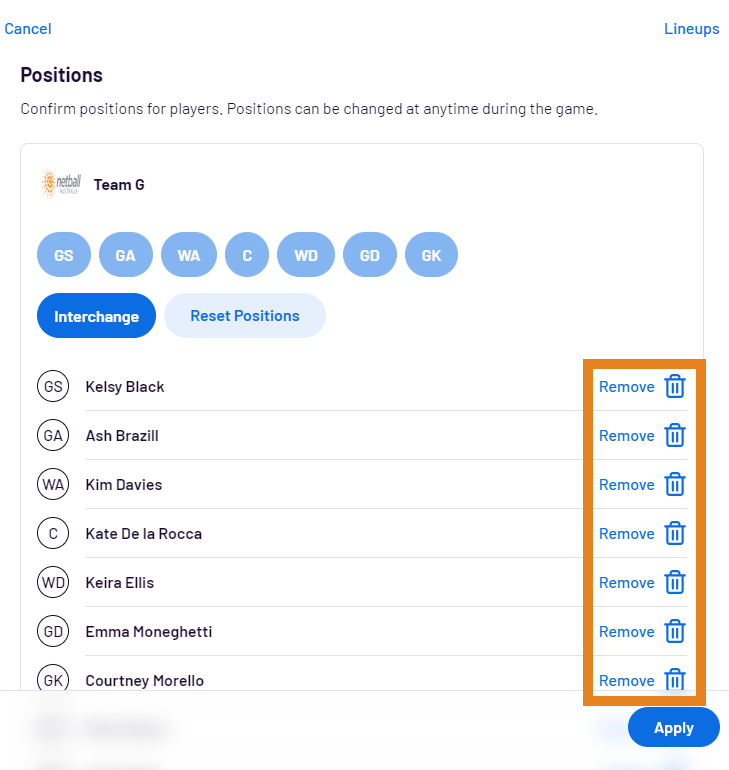Click trash icon next to Keira Ellis
Screen dimensions: 729x770
[675, 582]
